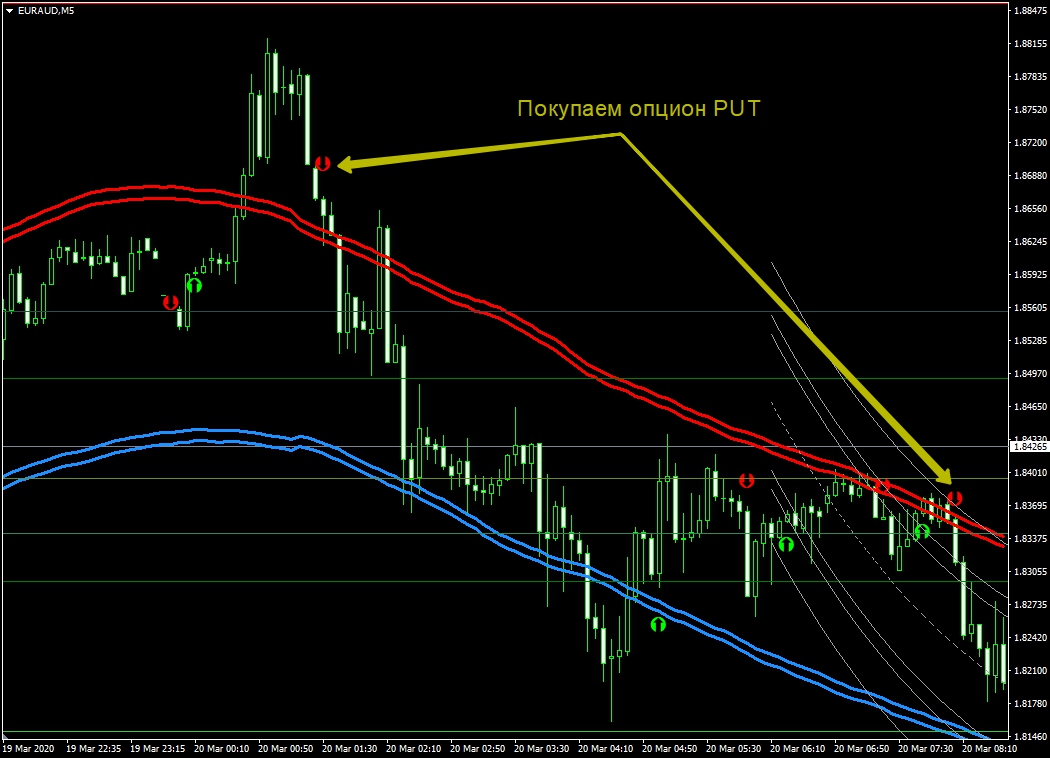Click the 1.88475 price on the scale
This screenshot has height=758, width=1050.
click(1029, 11)
